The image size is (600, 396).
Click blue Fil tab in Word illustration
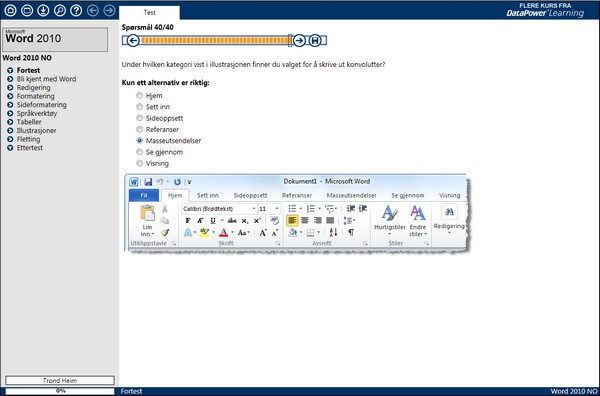coord(144,195)
